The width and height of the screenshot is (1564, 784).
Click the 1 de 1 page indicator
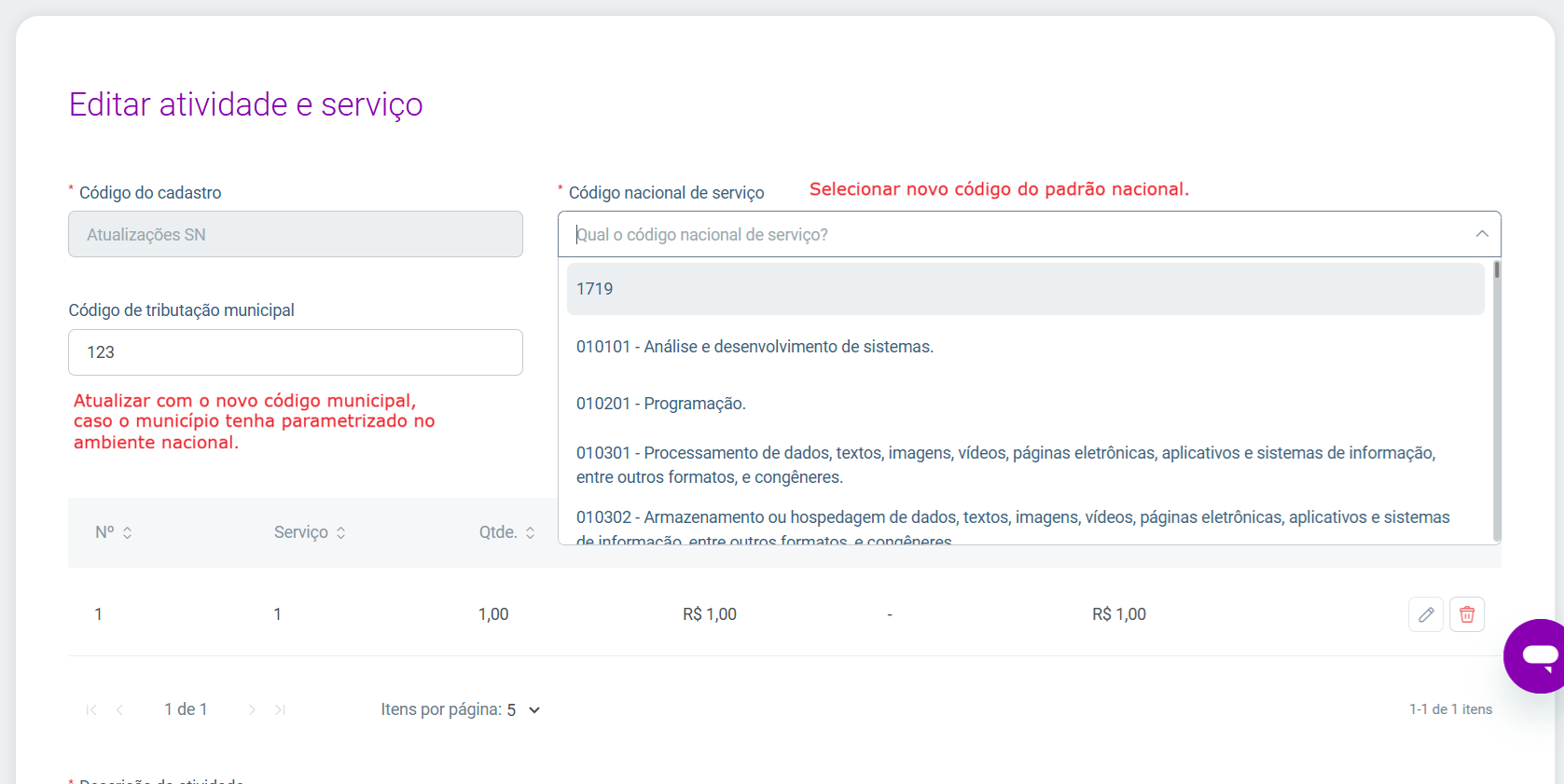[x=186, y=709]
